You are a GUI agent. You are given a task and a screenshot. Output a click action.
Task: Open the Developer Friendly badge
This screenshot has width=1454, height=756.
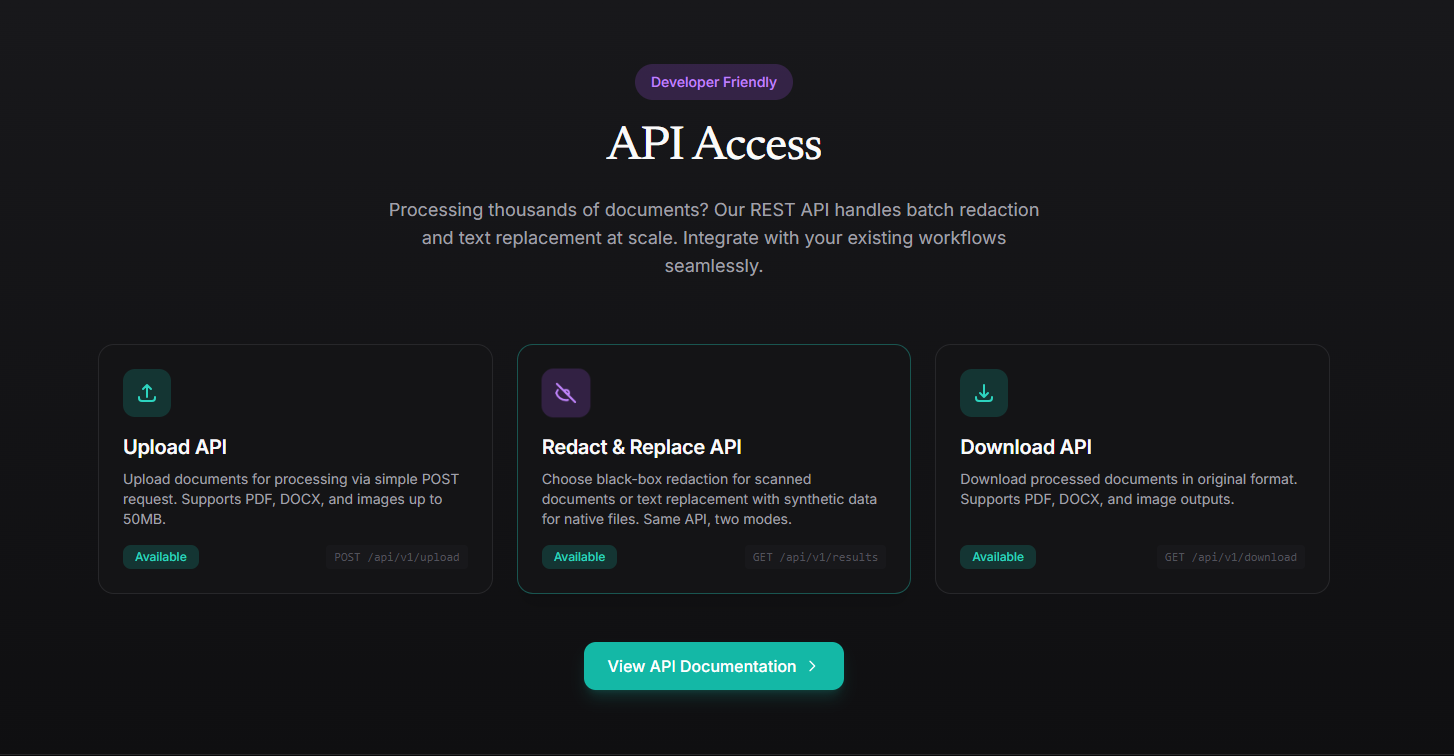[713, 82]
